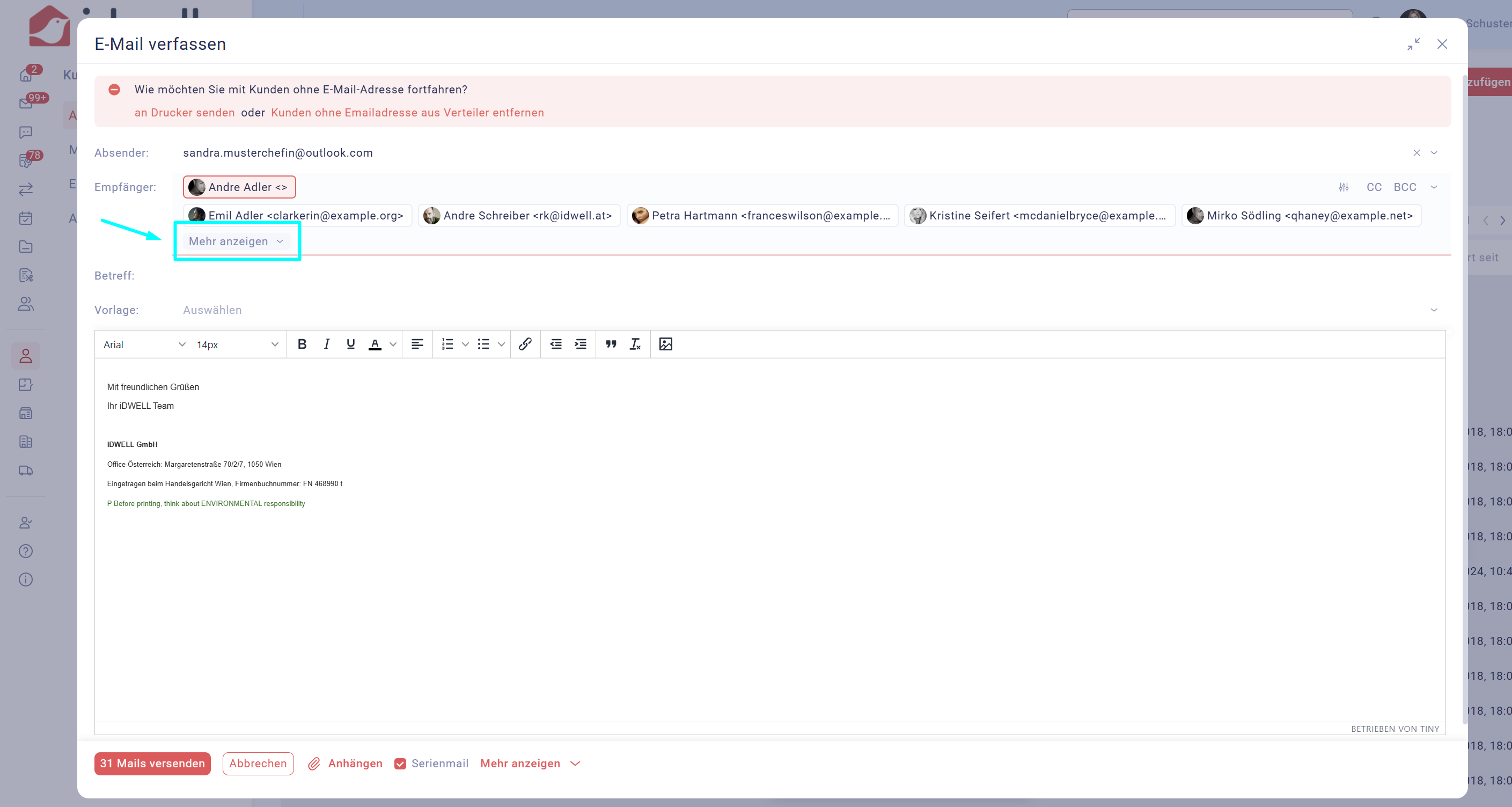Select the Mirko Södling recipient chip
This screenshot has height=807, width=1512.
[x=1301, y=215]
